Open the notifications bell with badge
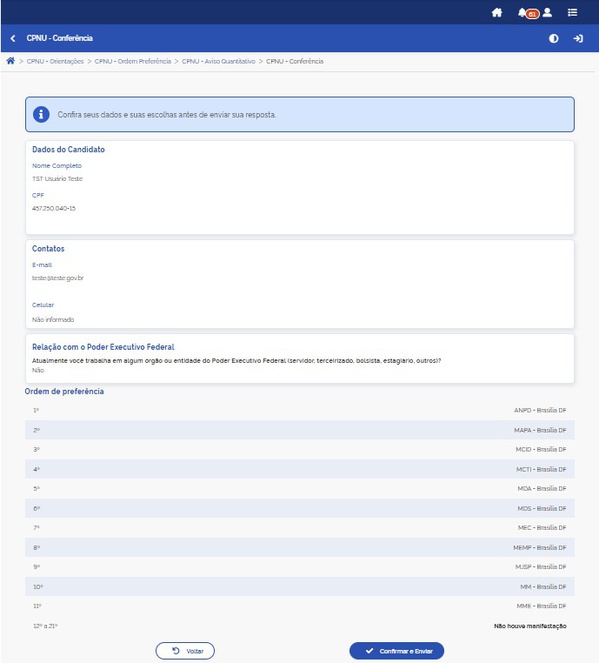Viewport: 599px width, 663px height. tap(528, 13)
